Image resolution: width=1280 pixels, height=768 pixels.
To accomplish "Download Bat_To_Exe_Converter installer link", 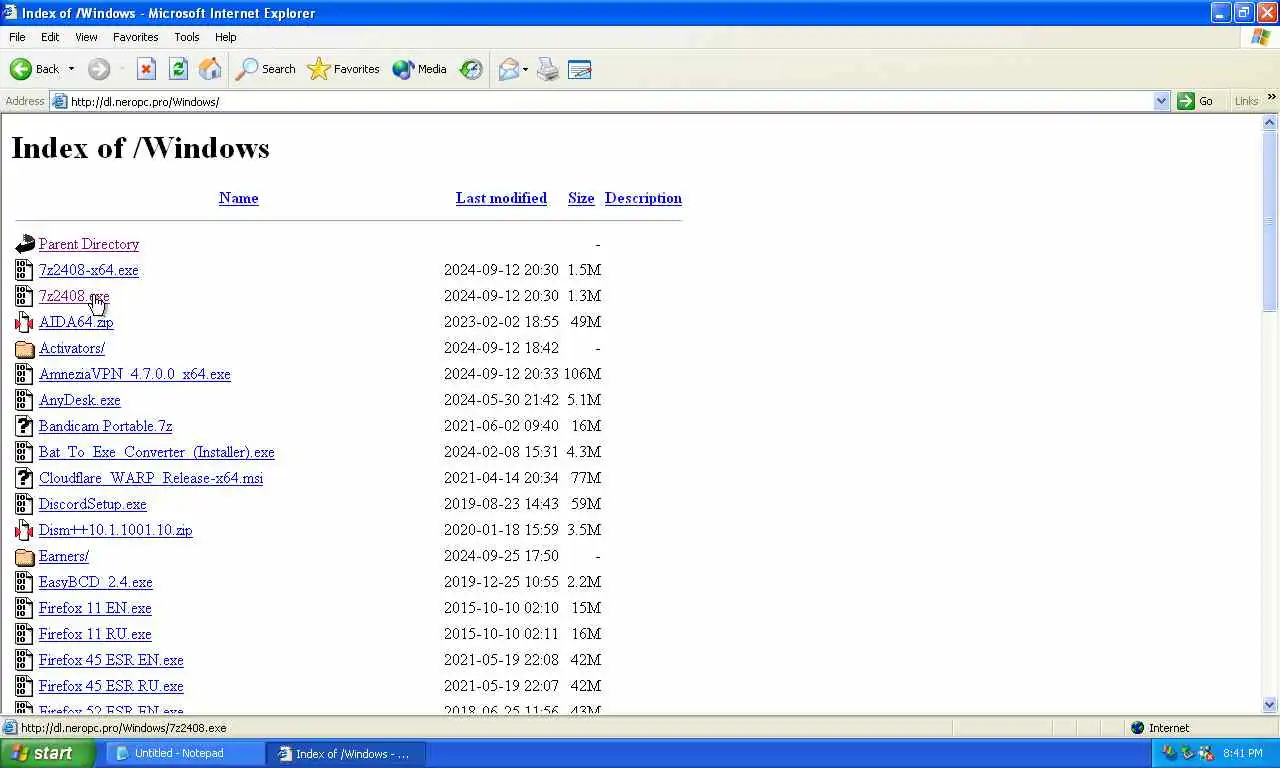I will (x=157, y=452).
